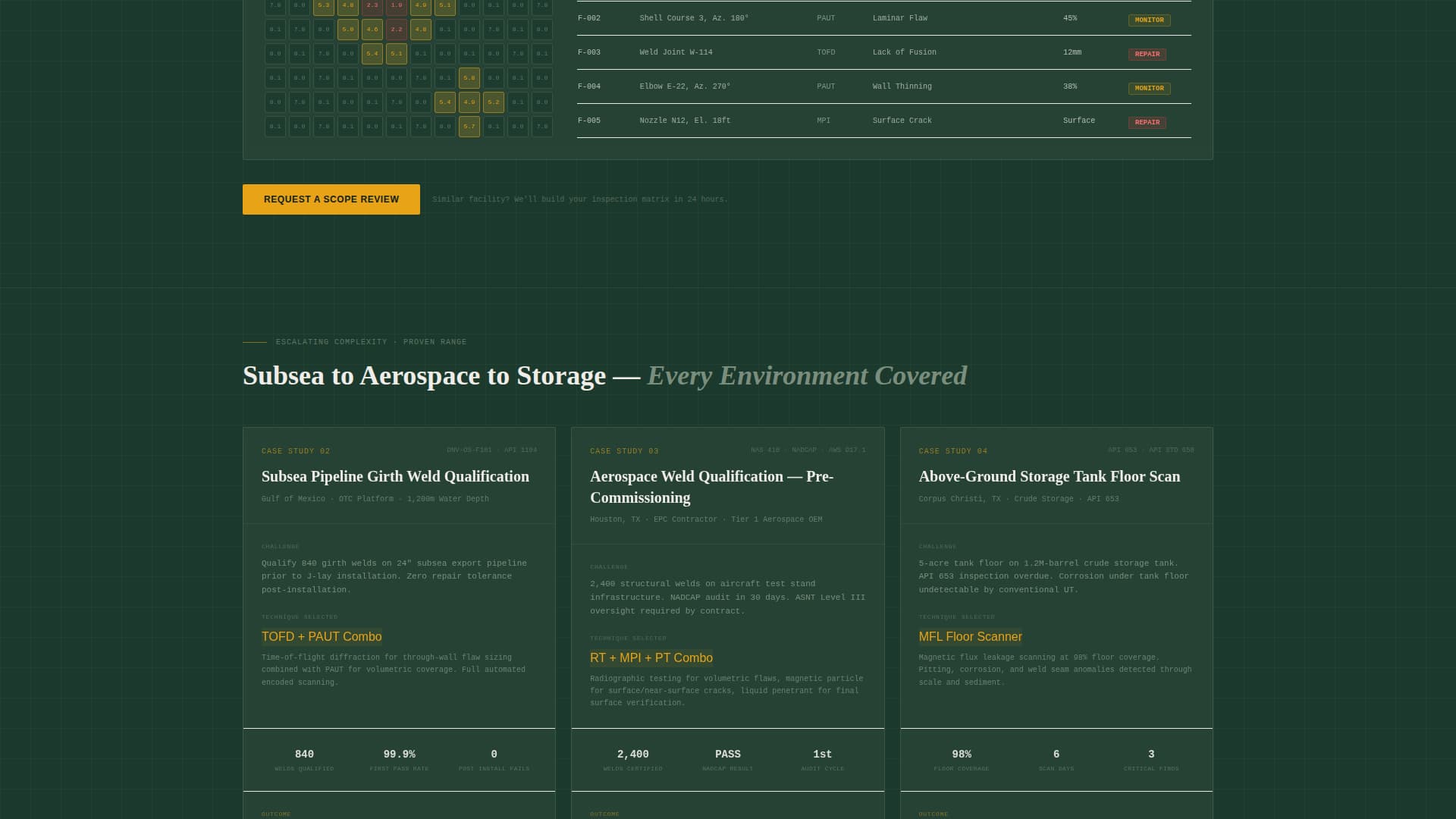This screenshot has height=819, width=1456.
Task: Open the Subsea Pipeline Girth Weld Qualification case study
Action: (394, 476)
